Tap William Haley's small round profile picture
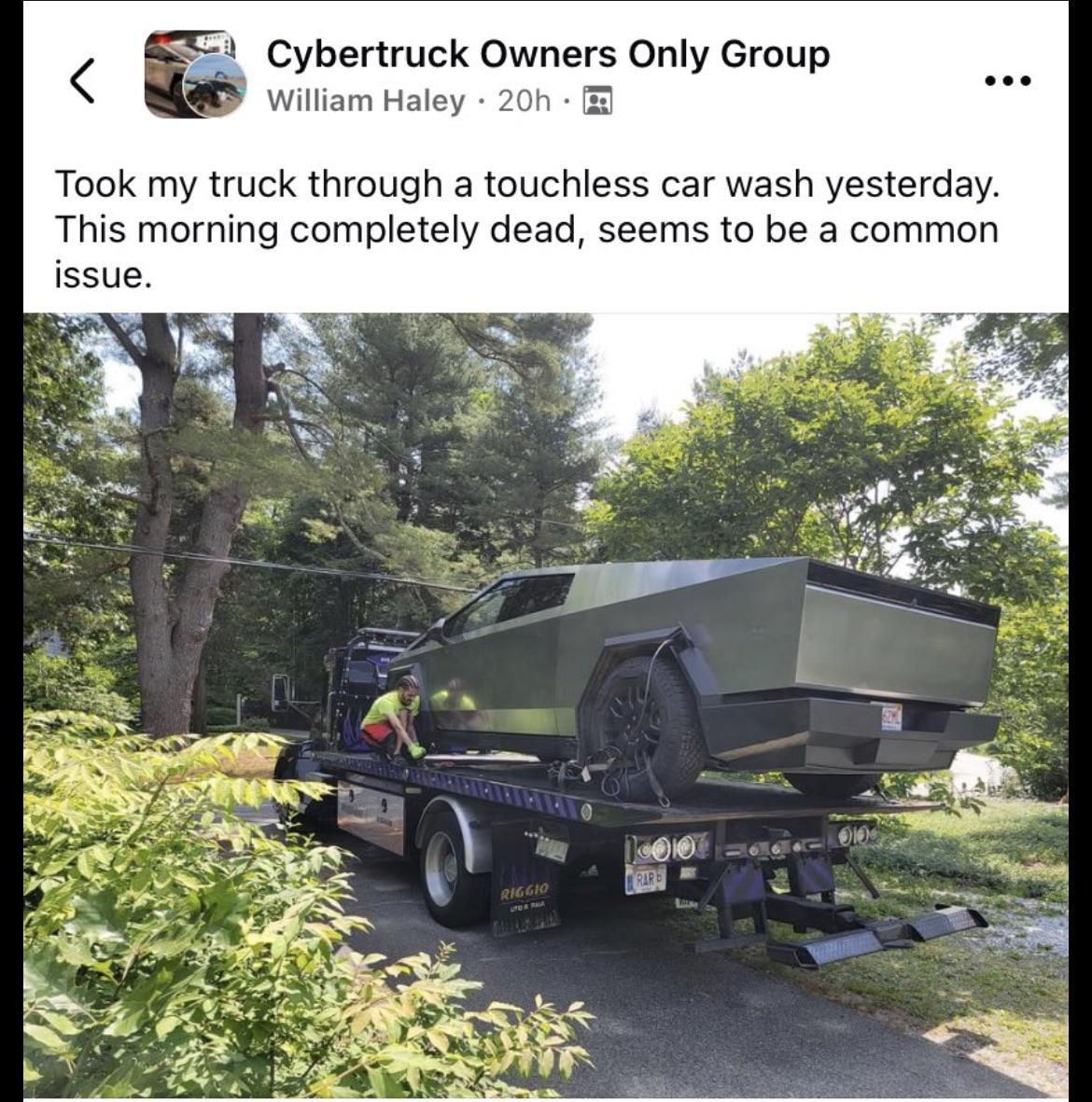This screenshot has height=1102, width=1092. tap(215, 86)
